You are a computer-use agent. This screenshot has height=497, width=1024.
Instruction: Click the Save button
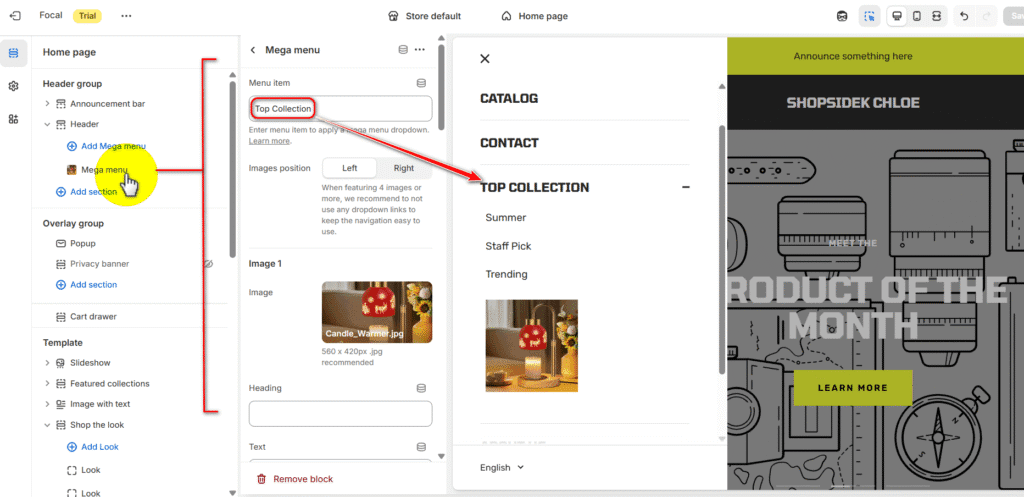click(x=1014, y=16)
